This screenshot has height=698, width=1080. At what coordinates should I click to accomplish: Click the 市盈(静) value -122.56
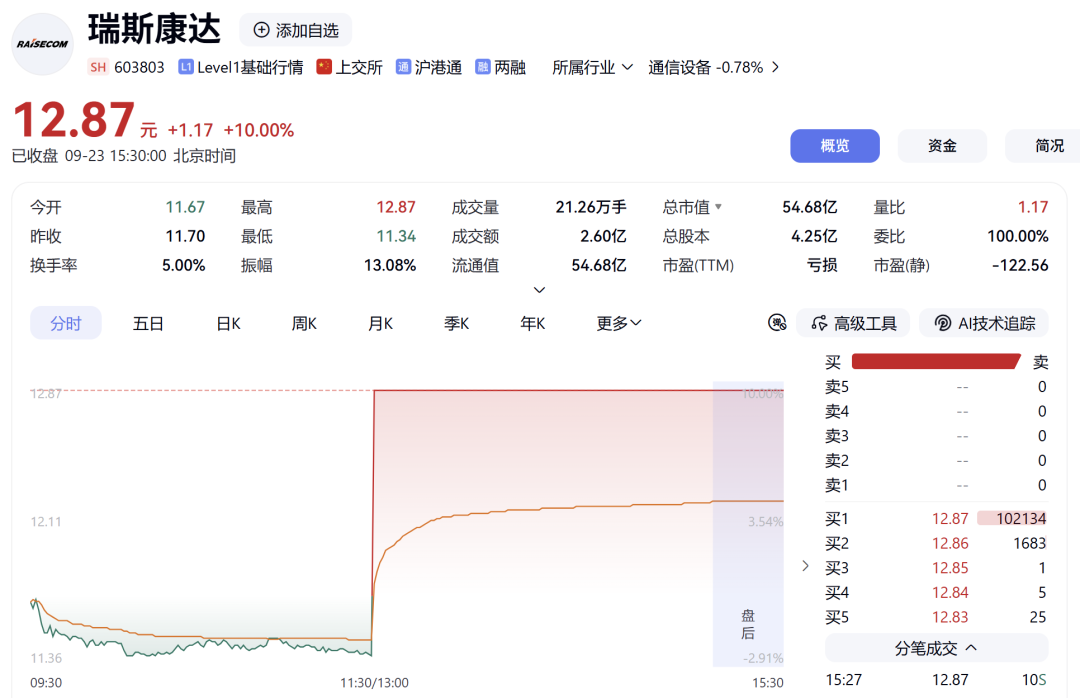1020,265
